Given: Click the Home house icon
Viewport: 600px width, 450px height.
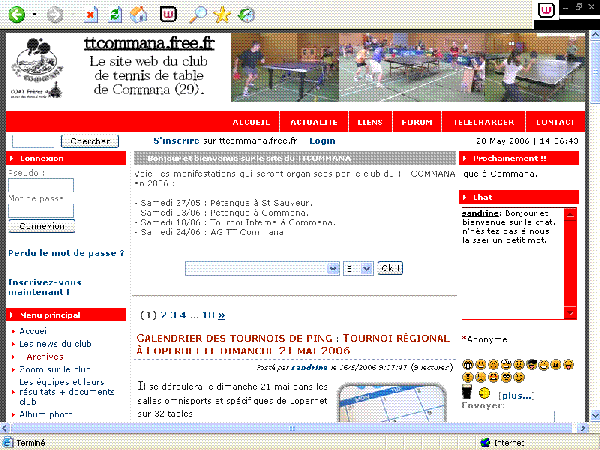Looking at the screenshot, I should [139, 15].
